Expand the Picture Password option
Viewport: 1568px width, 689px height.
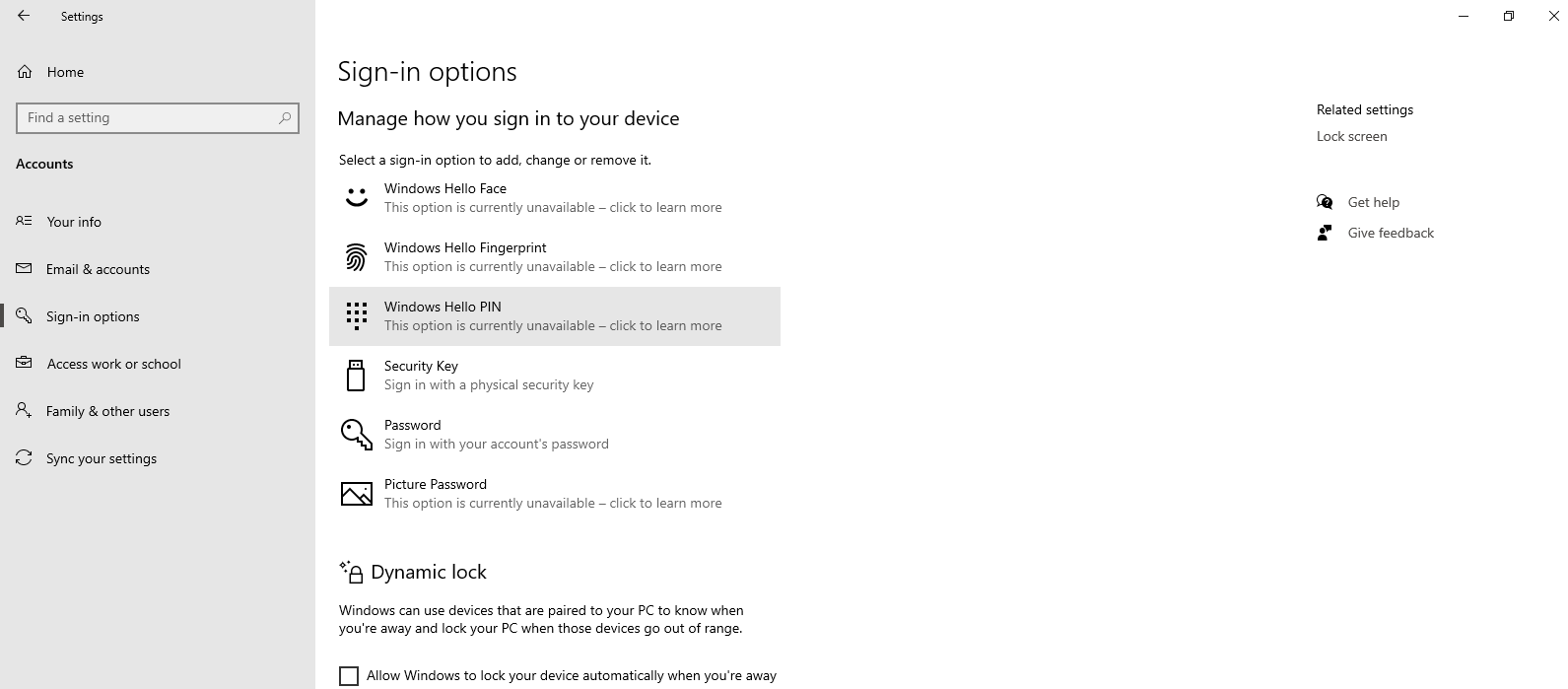pos(552,494)
